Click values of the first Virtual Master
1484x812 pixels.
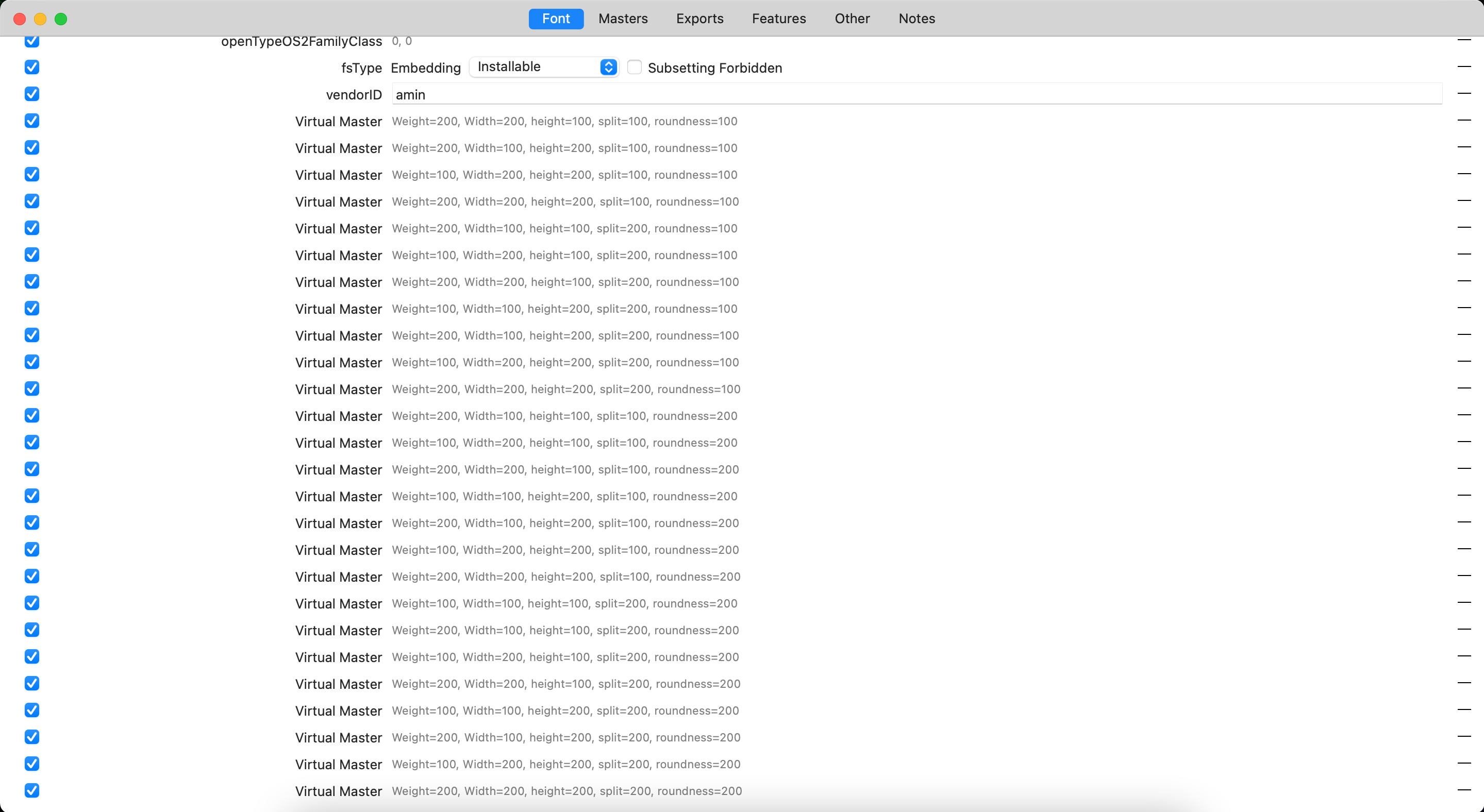tap(564, 121)
